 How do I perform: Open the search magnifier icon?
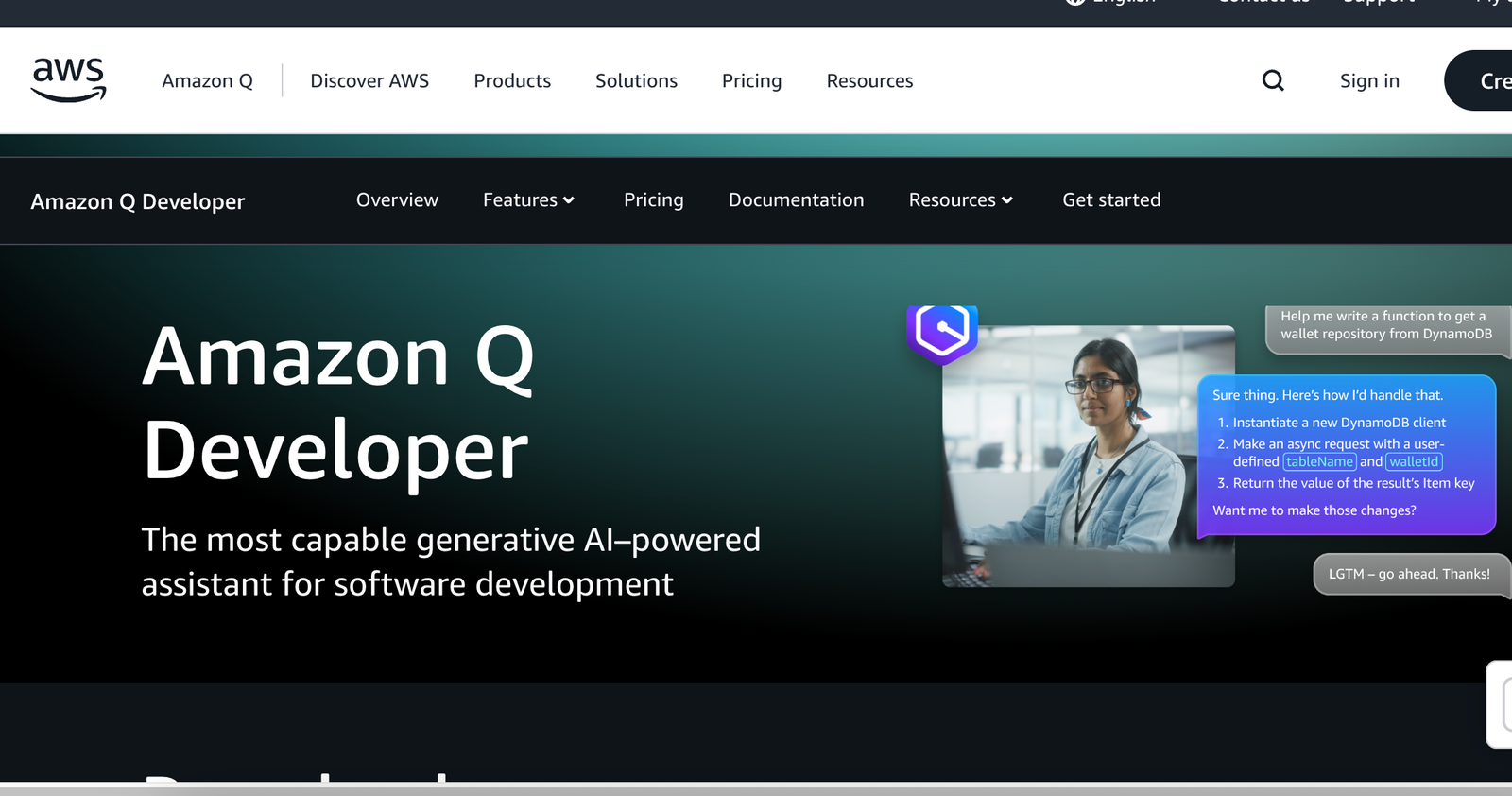(1273, 80)
